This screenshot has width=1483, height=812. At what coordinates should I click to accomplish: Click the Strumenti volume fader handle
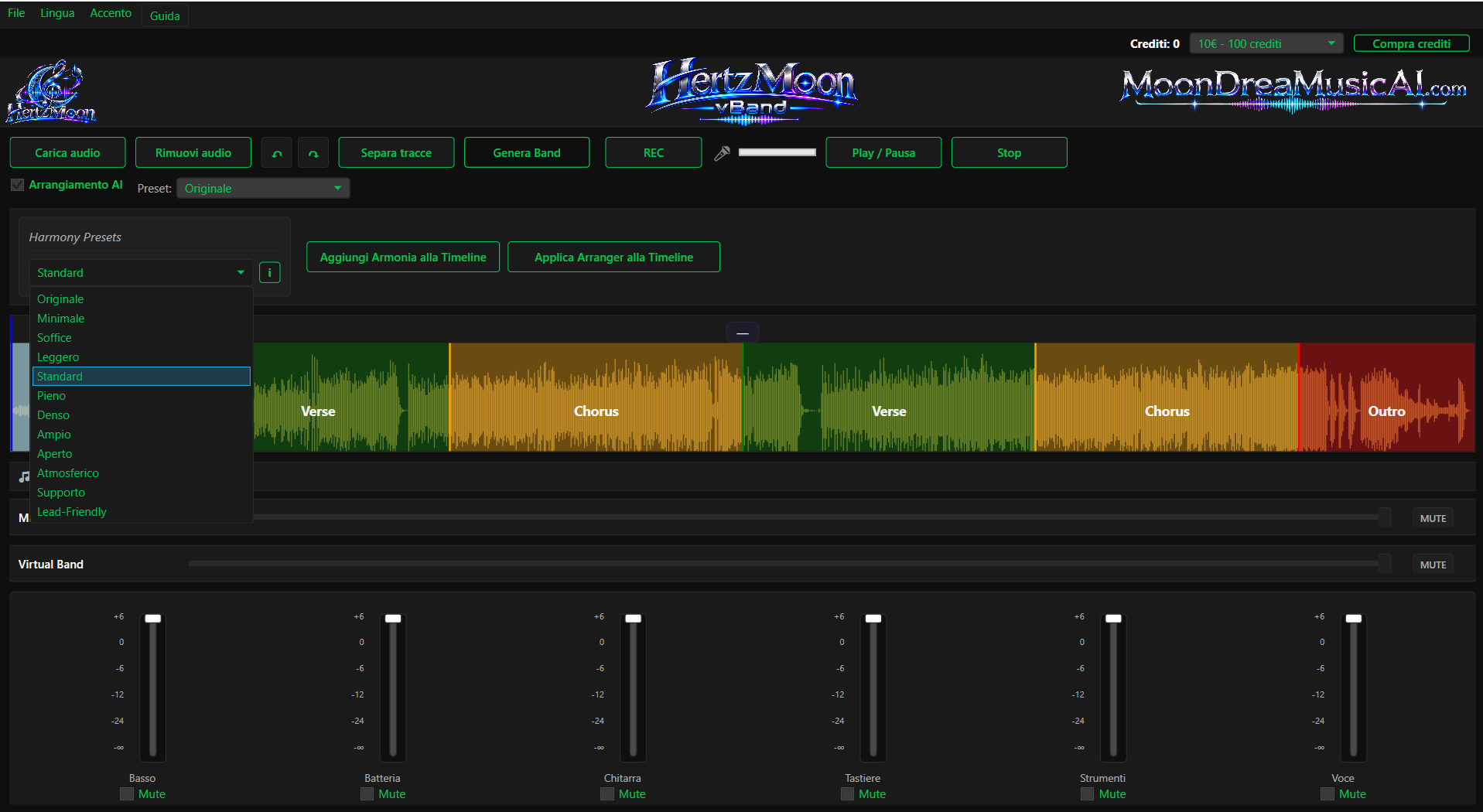(1113, 619)
